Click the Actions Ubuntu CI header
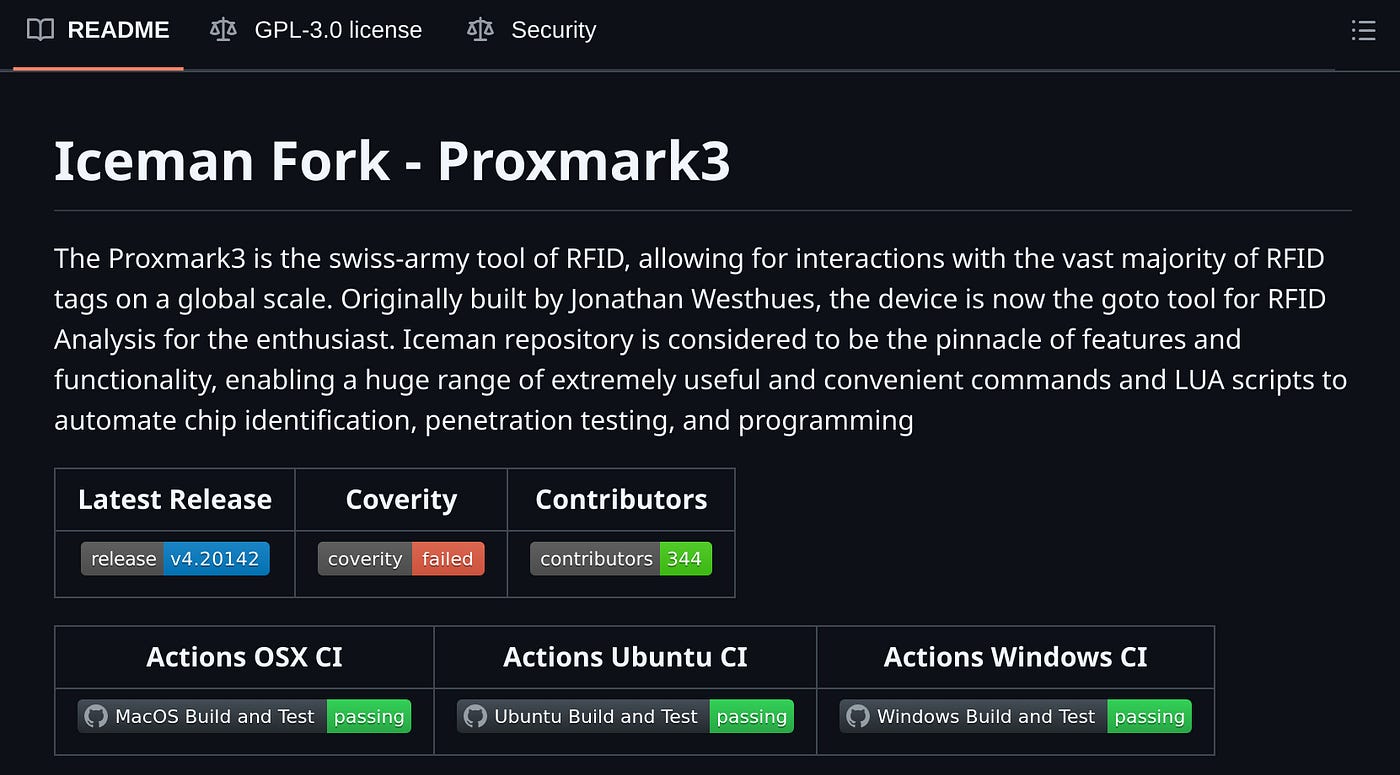Screen dimensions: 1400x775 pyautogui.click(x=625, y=657)
